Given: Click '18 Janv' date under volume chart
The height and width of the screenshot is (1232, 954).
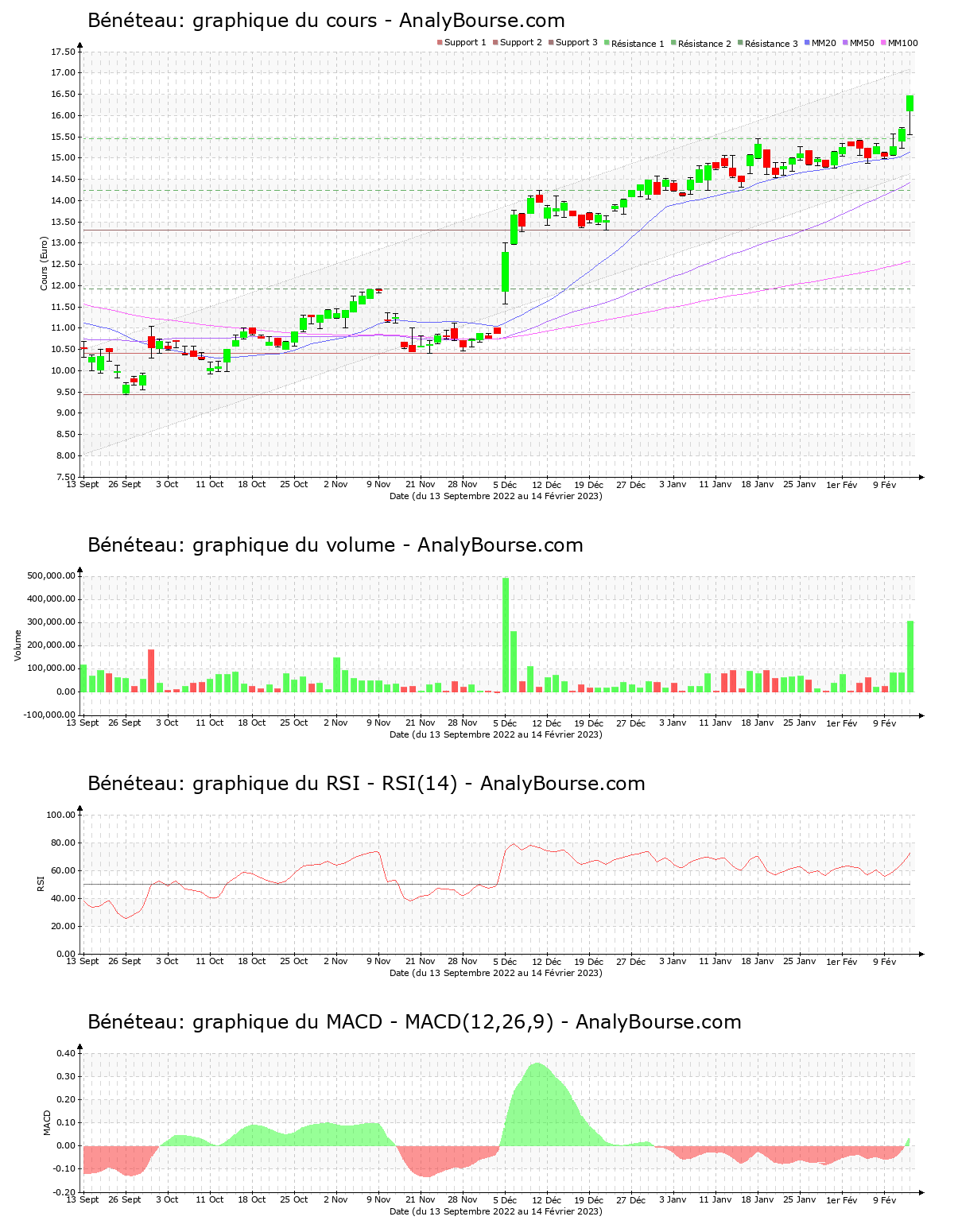Looking at the screenshot, I should pyautogui.click(x=758, y=723).
